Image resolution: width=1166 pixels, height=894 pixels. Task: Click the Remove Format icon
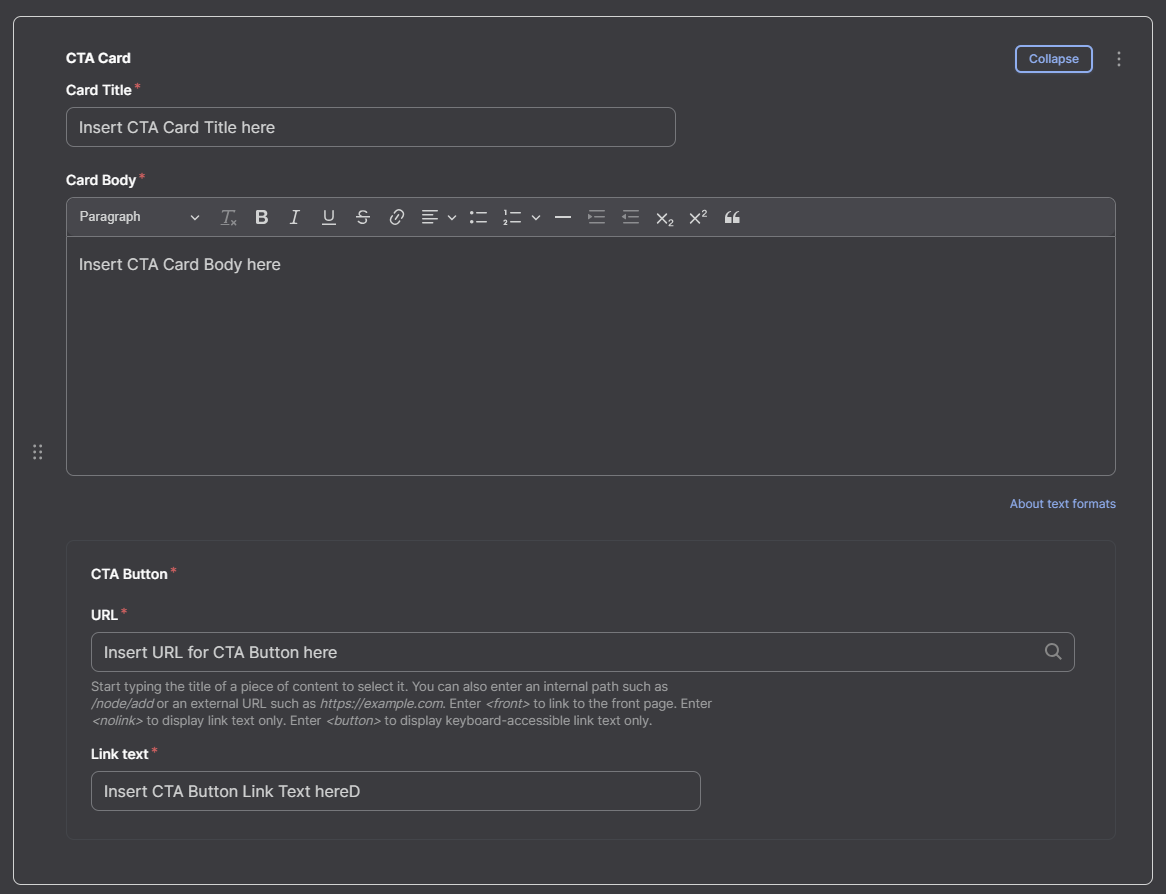click(x=228, y=217)
